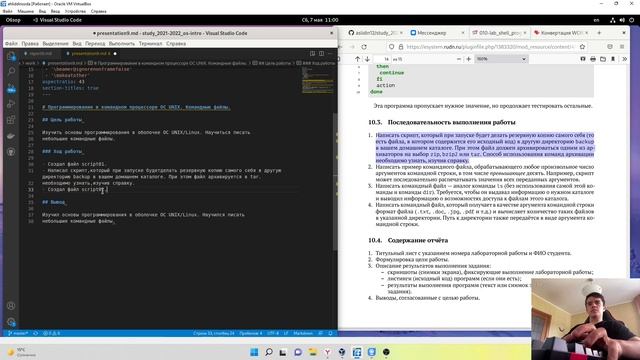The width and height of the screenshot is (640, 360).
Task: Open the Правка menu in VS Code
Action: tap(30, 43)
